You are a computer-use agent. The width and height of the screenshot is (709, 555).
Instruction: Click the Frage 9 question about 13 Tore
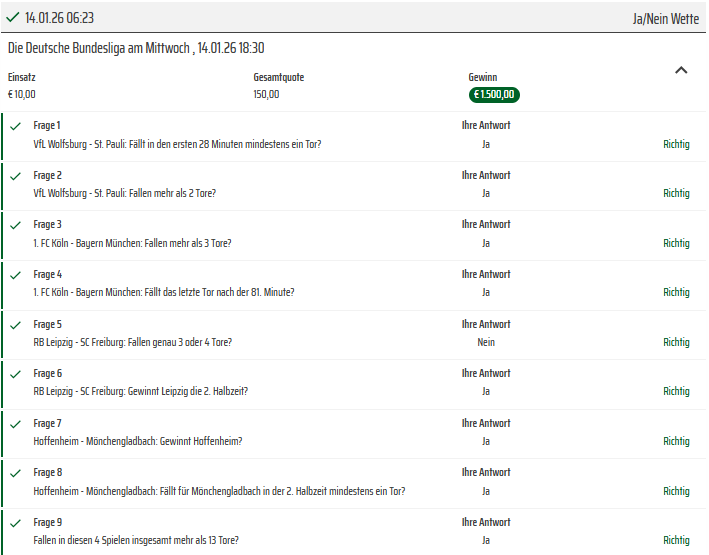click(136, 540)
